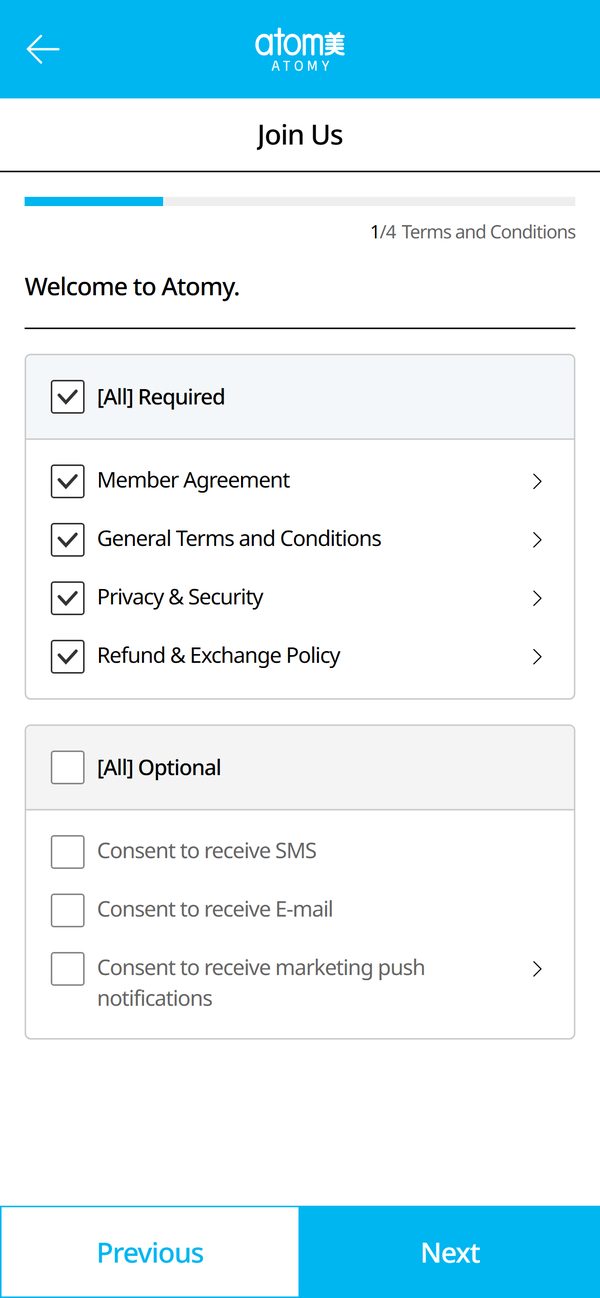600x1298 pixels.
Task: Check the [All] Optional checkbox
Action: point(68,768)
